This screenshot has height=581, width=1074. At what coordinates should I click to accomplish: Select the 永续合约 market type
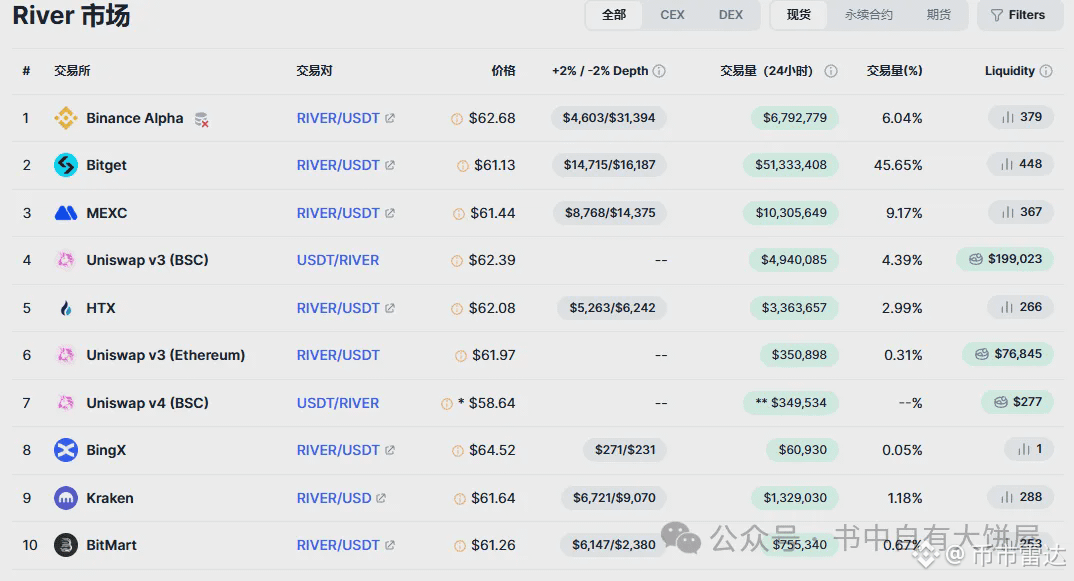coord(869,15)
